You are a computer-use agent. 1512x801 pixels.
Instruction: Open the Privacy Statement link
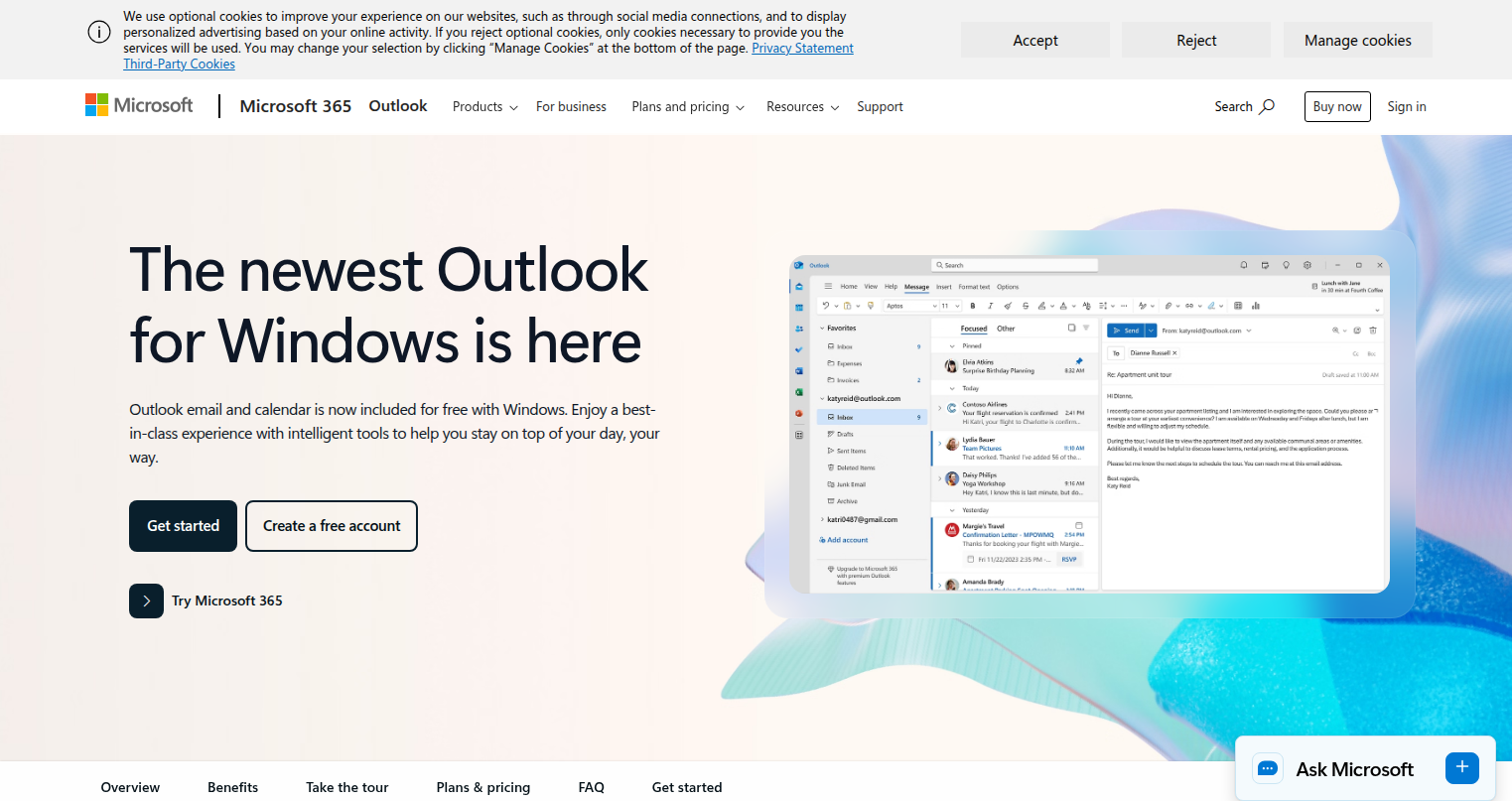(802, 47)
